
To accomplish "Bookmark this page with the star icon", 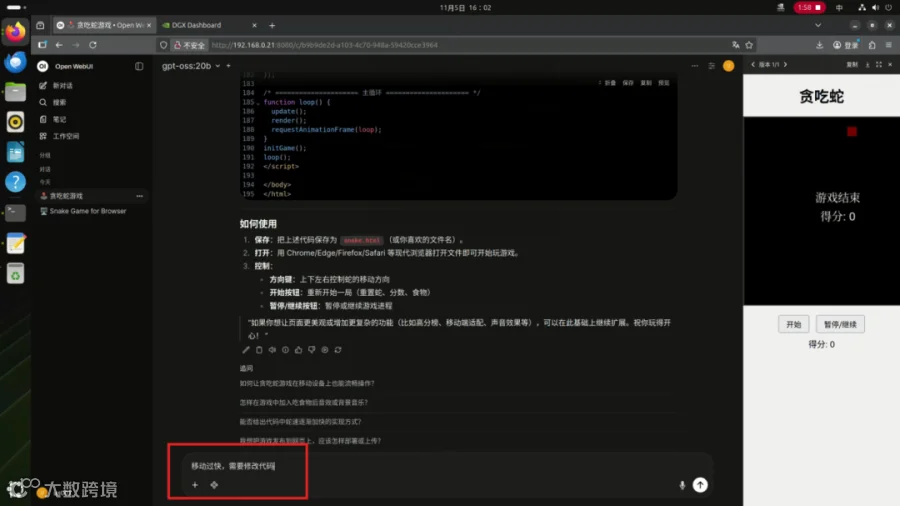I will [x=749, y=45].
